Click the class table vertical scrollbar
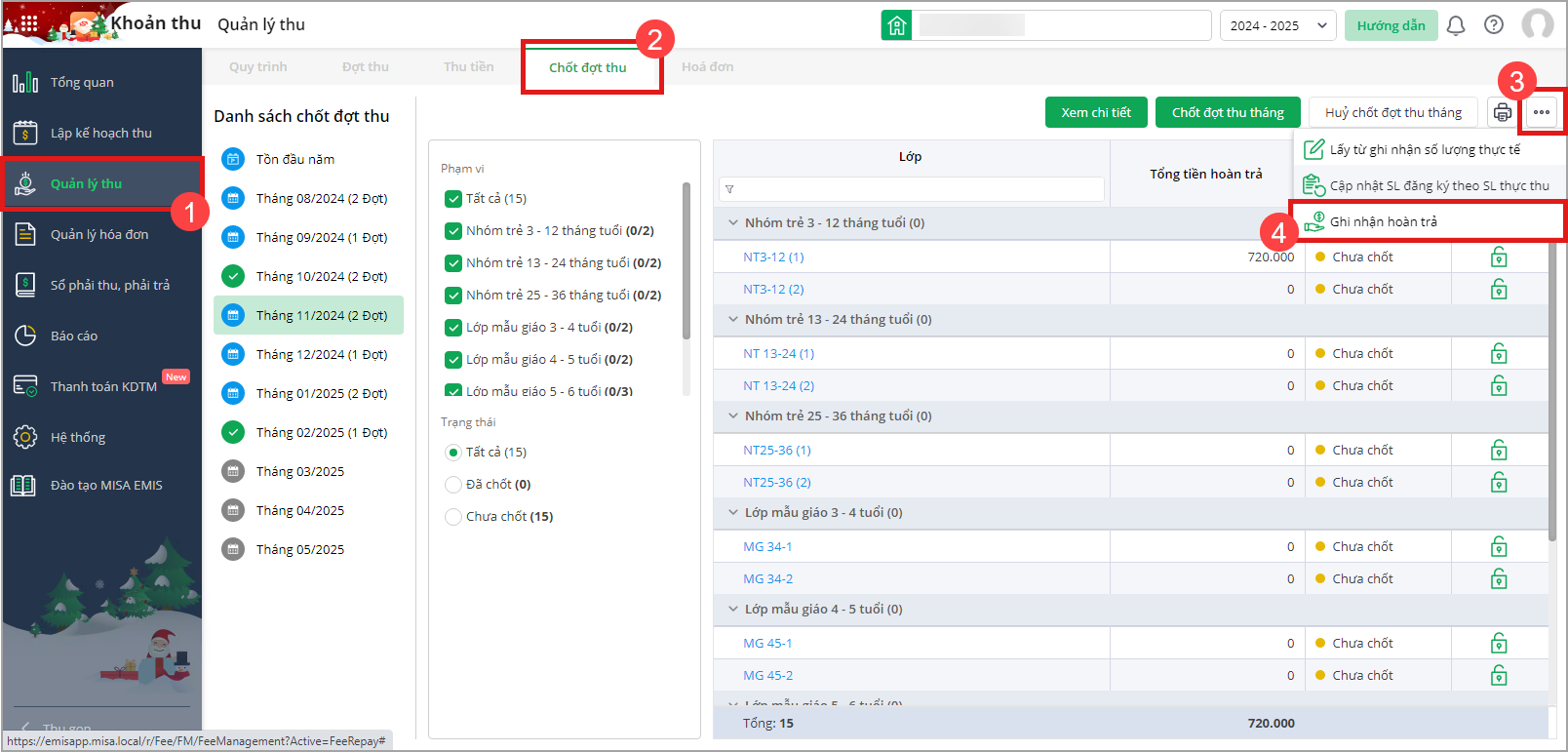This screenshot has width=1568, height=752. pyautogui.click(x=1552, y=390)
